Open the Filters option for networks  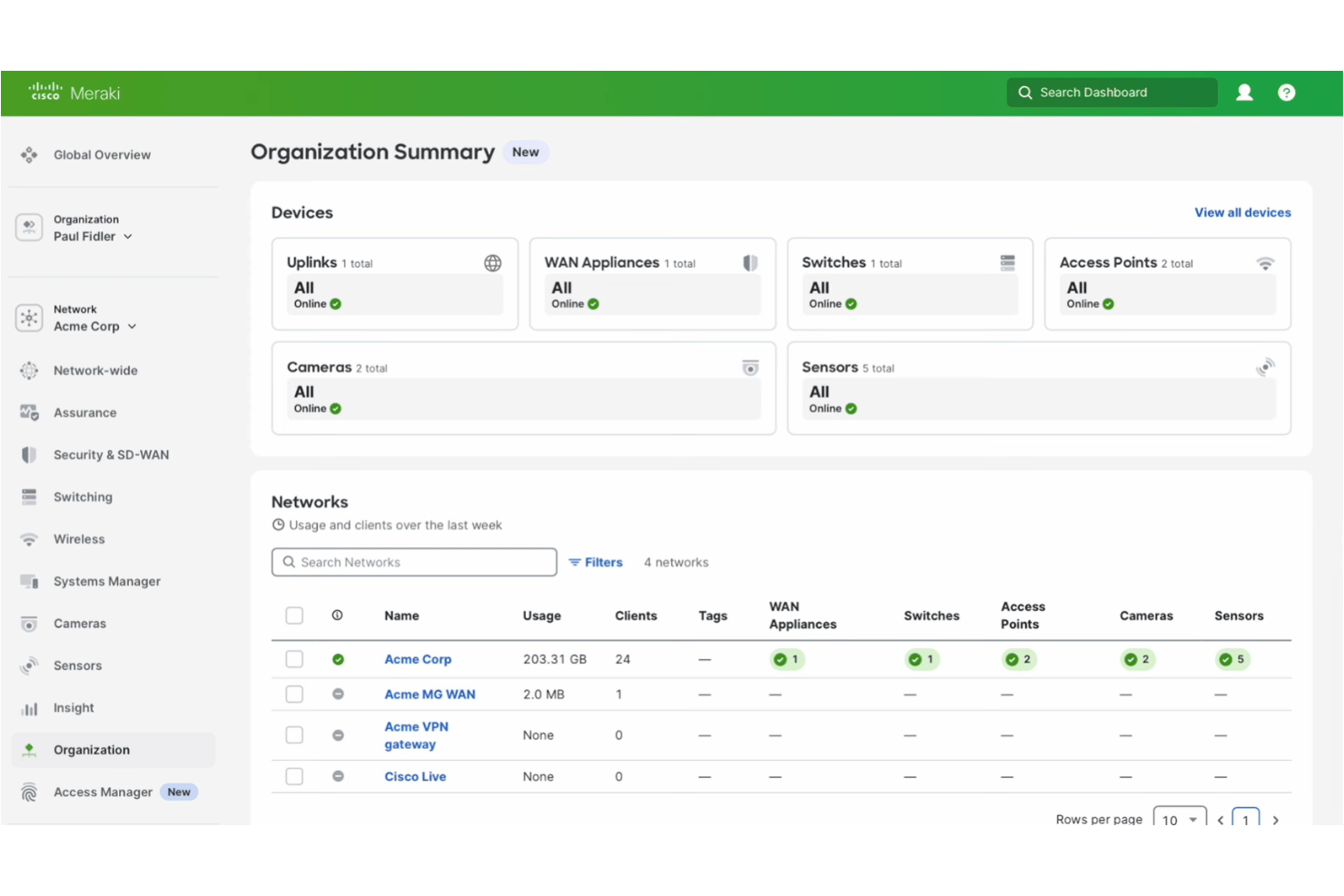coord(596,563)
